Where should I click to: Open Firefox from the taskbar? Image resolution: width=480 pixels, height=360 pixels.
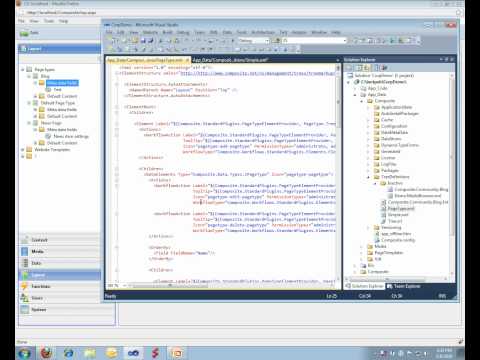pos(47,353)
